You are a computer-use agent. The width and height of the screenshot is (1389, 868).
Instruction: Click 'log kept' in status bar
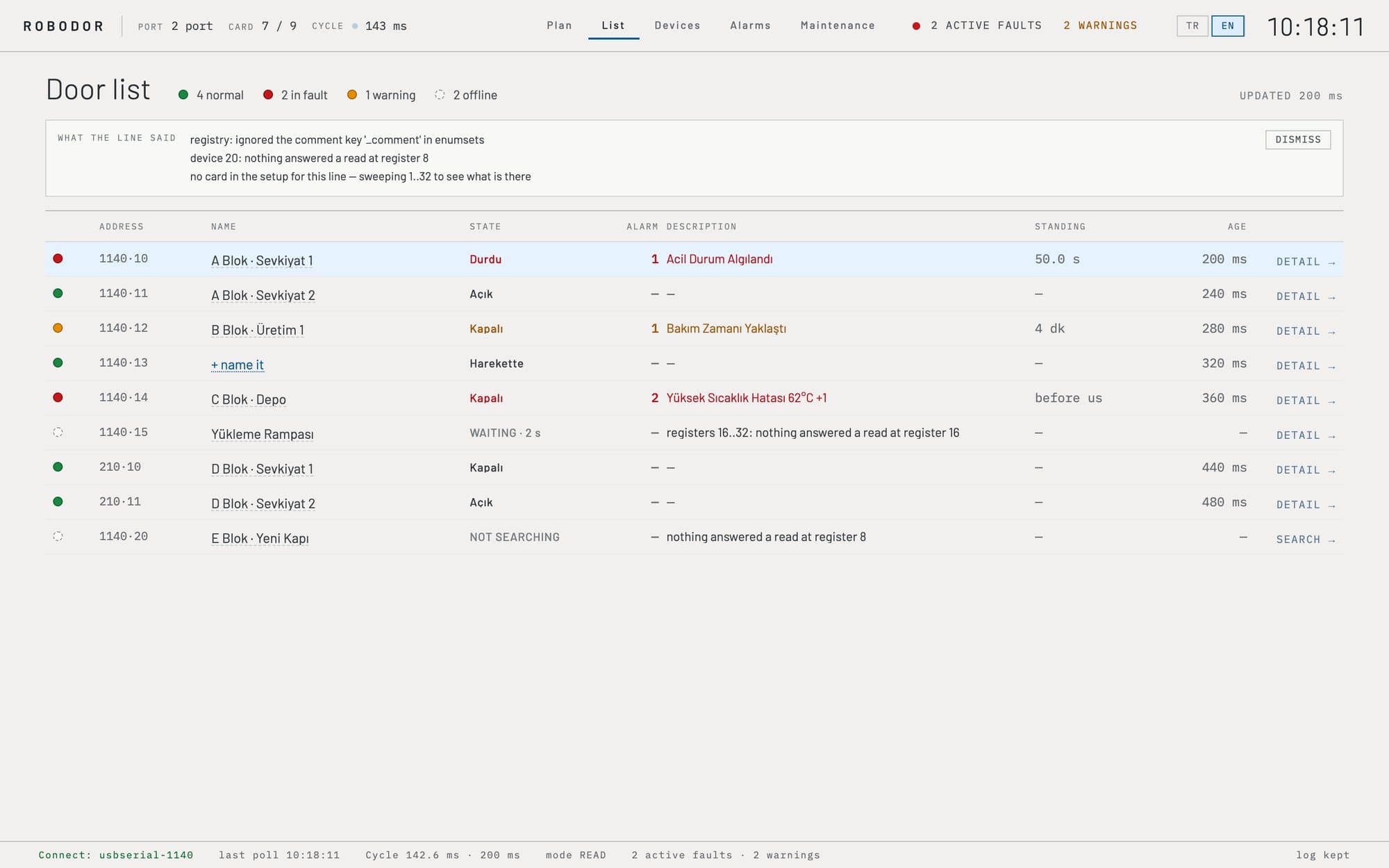click(1323, 855)
